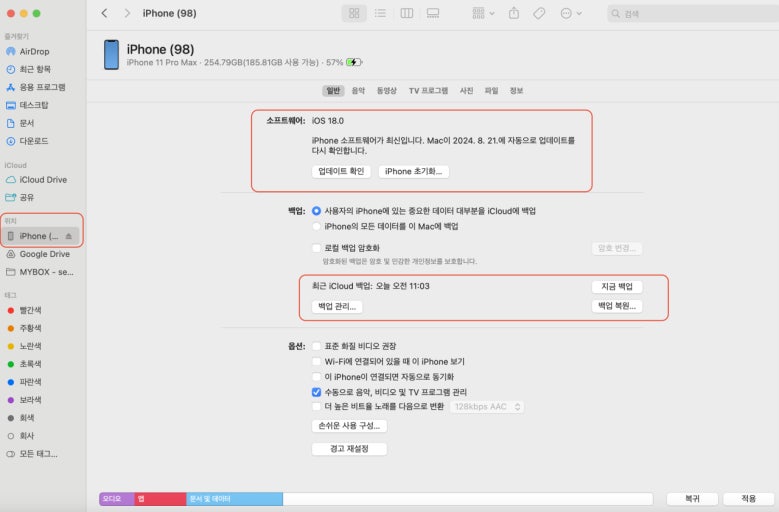Uncheck manually manage music and videos
The height and width of the screenshot is (512, 779).
[x=316, y=392]
